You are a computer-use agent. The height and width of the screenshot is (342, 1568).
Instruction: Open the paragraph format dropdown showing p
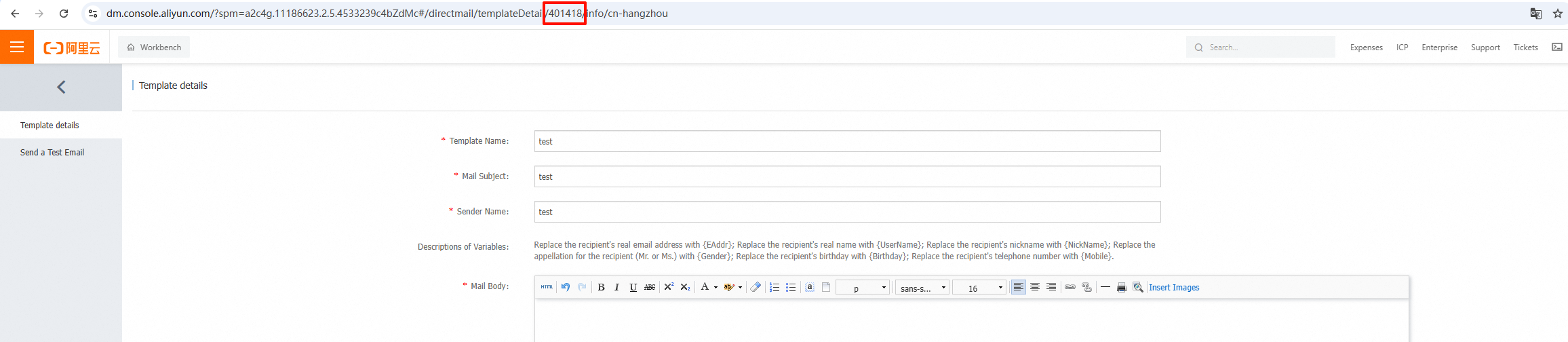pyautogui.click(x=862, y=288)
